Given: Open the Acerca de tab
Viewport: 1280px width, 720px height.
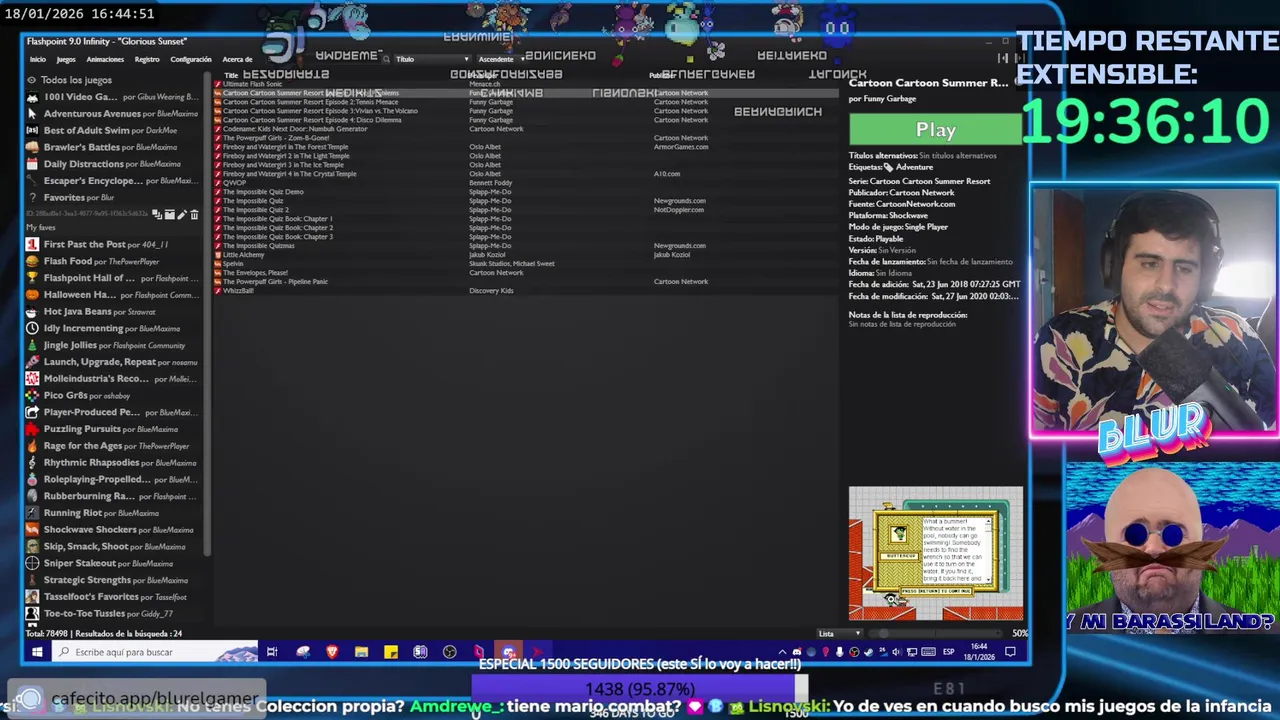Looking at the screenshot, I should click(x=237, y=59).
